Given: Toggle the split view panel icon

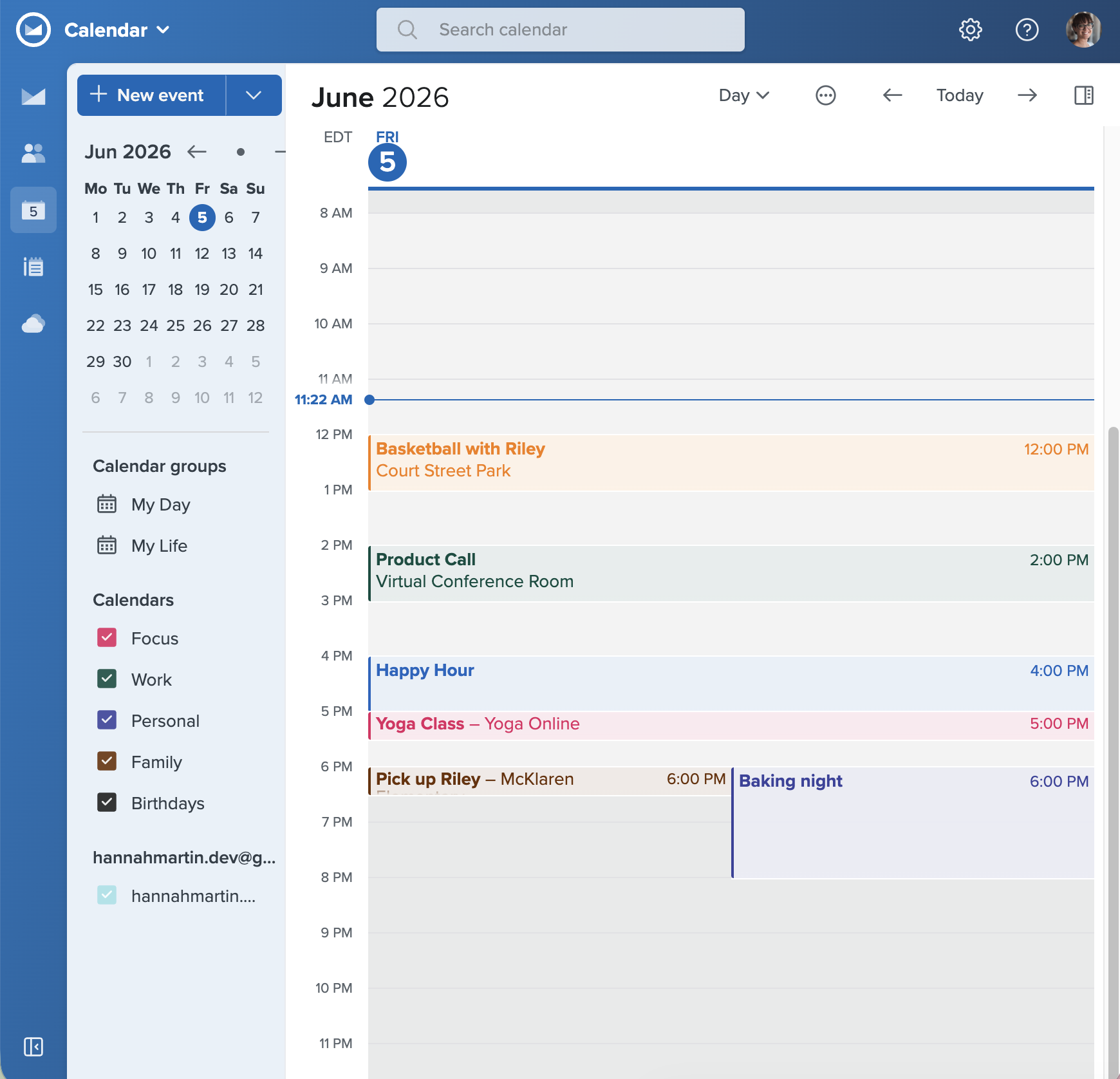Looking at the screenshot, I should [x=1084, y=95].
